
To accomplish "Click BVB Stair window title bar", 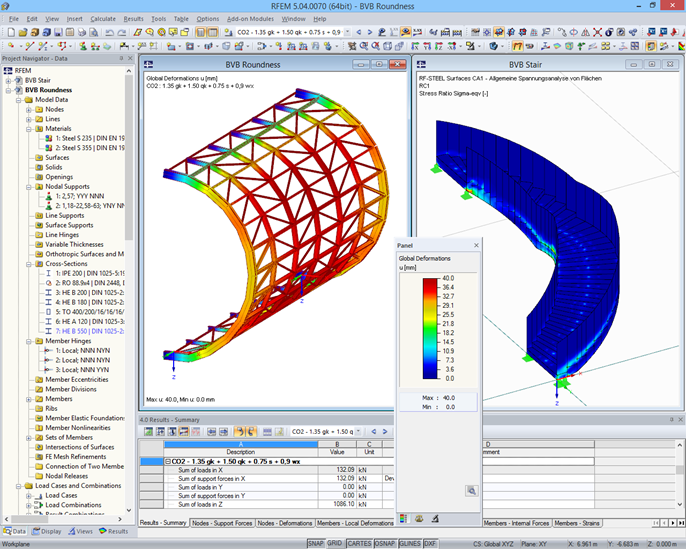I will tap(525, 65).
